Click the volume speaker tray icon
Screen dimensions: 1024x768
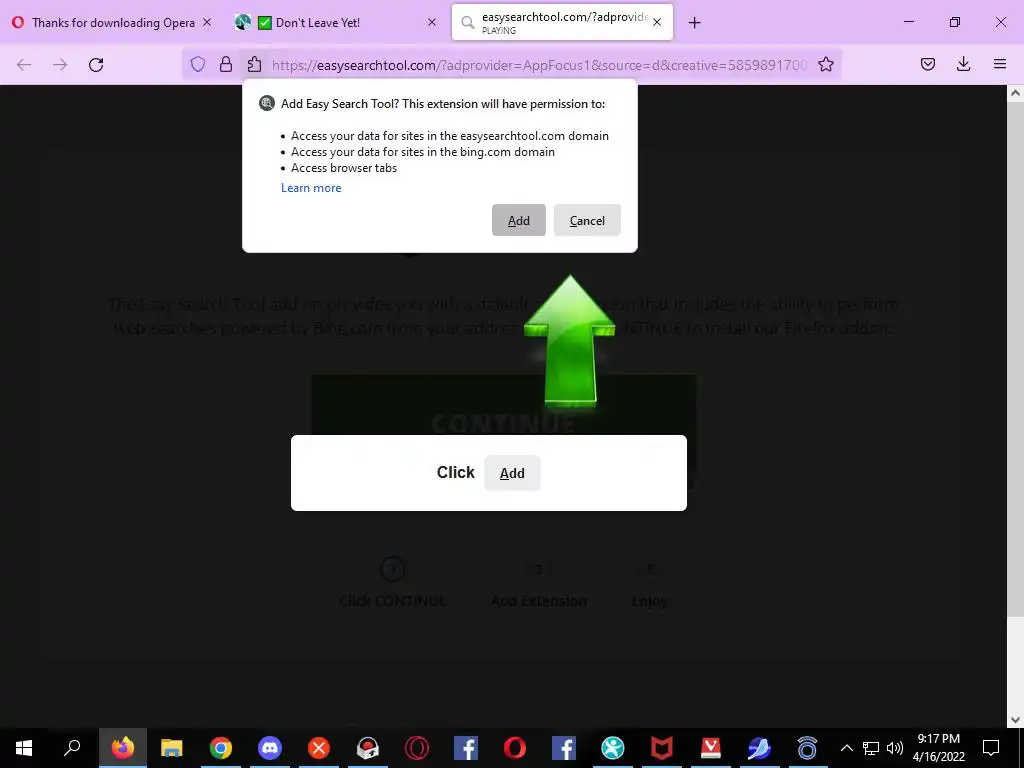[x=895, y=748]
